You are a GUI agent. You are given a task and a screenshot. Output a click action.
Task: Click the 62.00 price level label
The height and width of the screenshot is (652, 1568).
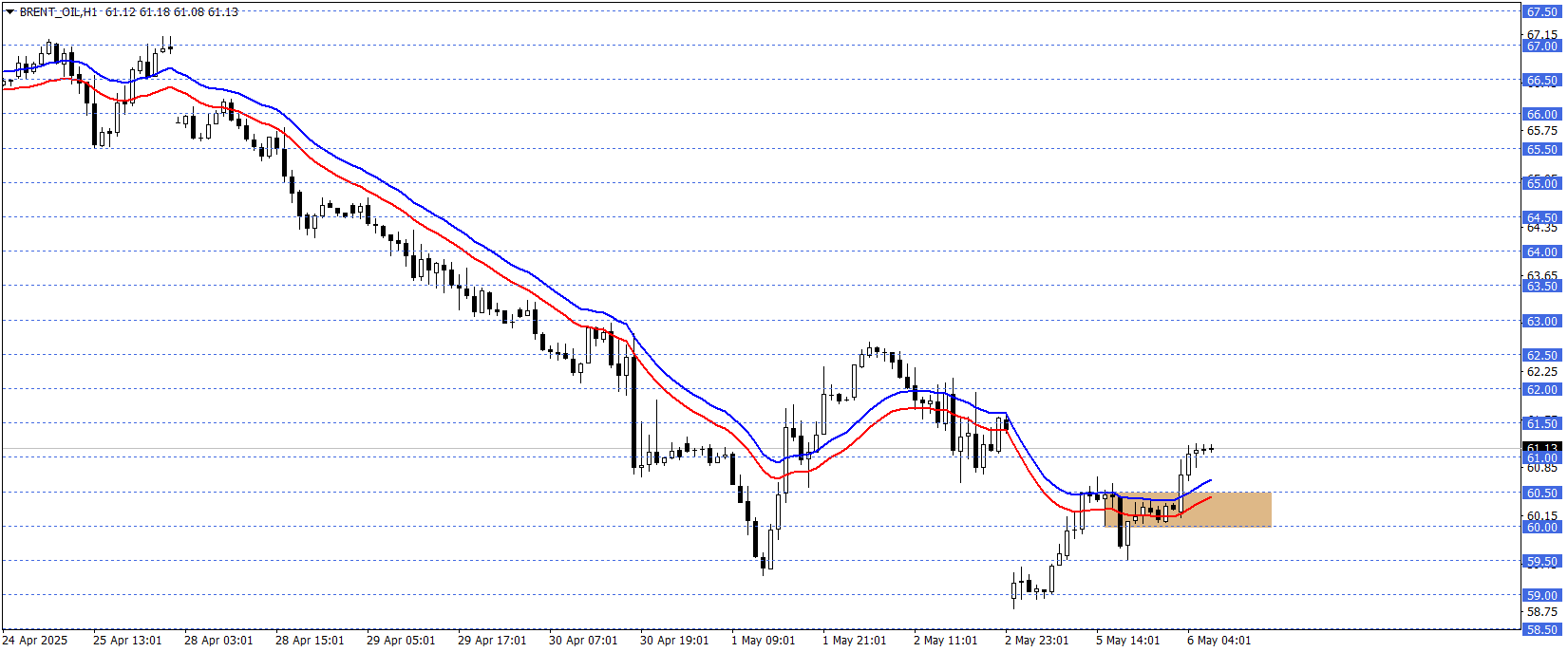[1543, 389]
